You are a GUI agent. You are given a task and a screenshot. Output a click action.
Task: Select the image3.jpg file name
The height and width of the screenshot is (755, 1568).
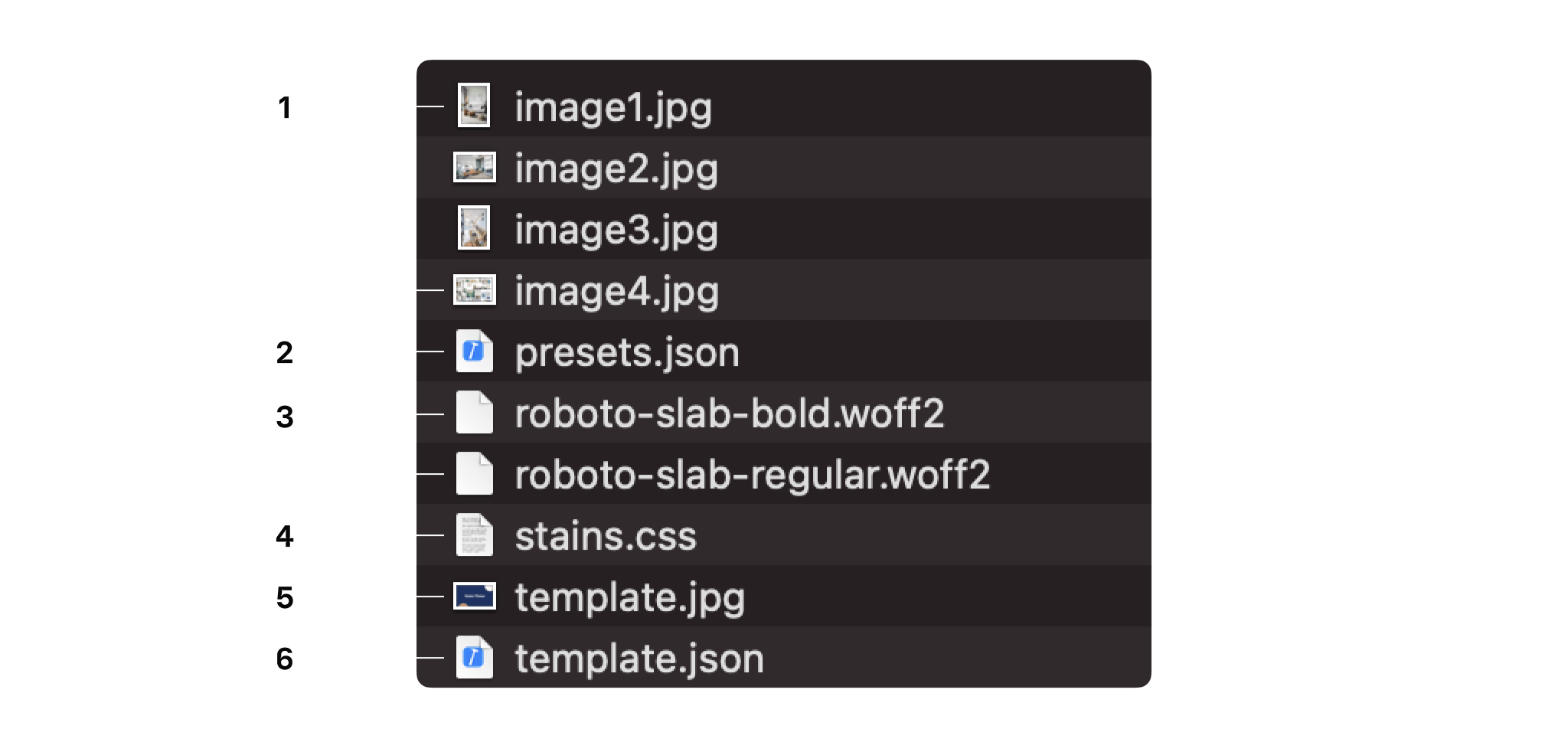pos(616,230)
